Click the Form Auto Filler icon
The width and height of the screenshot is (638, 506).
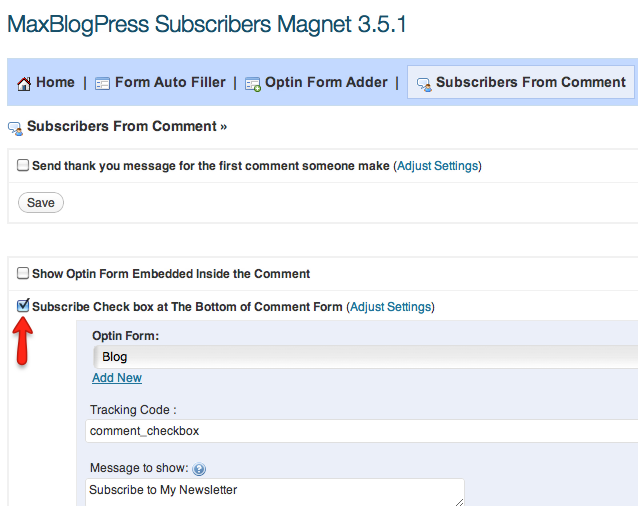tap(102, 84)
